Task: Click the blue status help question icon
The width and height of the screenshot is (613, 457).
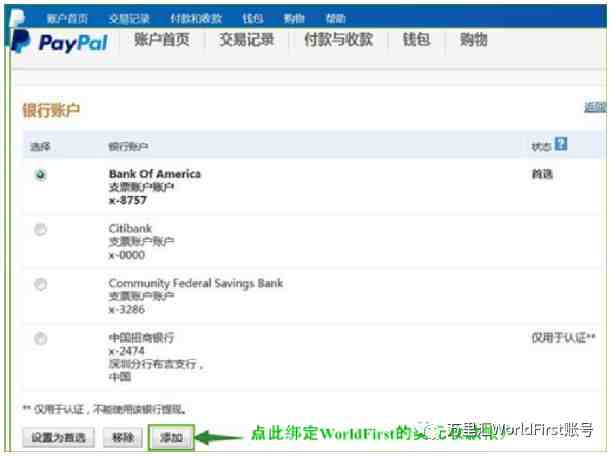Action: tap(561, 144)
